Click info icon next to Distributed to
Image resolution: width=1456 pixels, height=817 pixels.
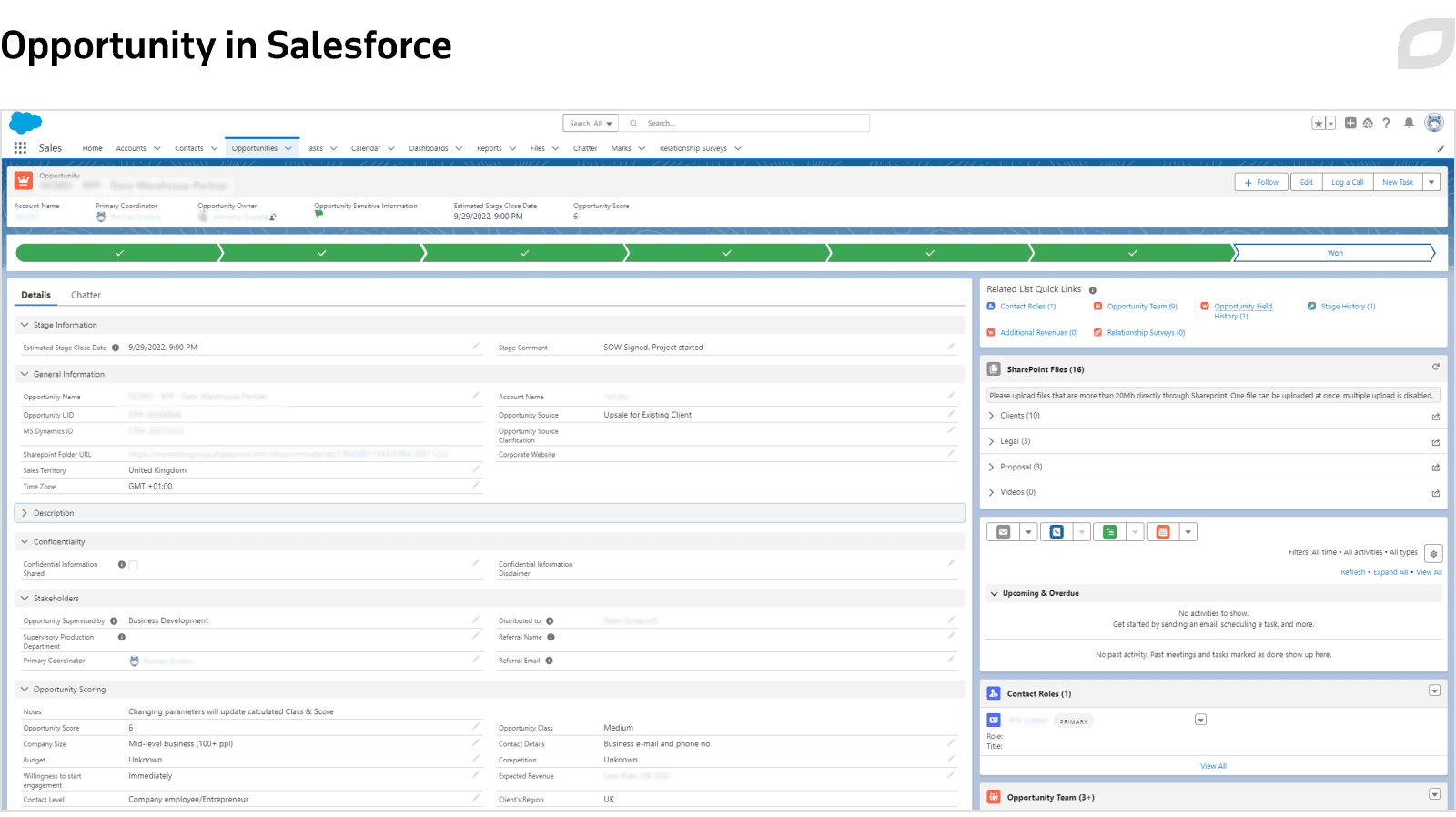pos(550,621)
